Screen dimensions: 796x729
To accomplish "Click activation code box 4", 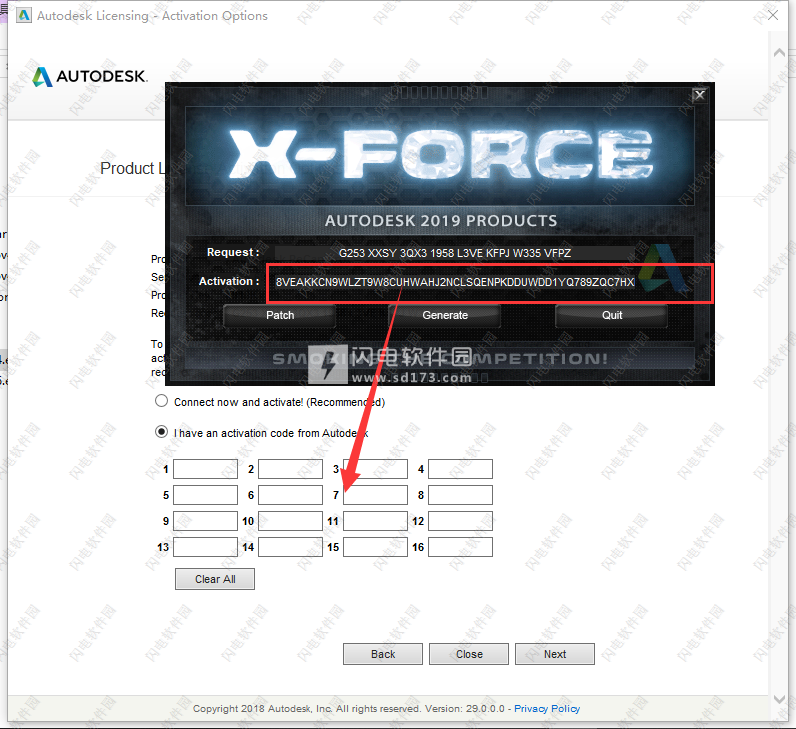I will click(x=460, y=469).
